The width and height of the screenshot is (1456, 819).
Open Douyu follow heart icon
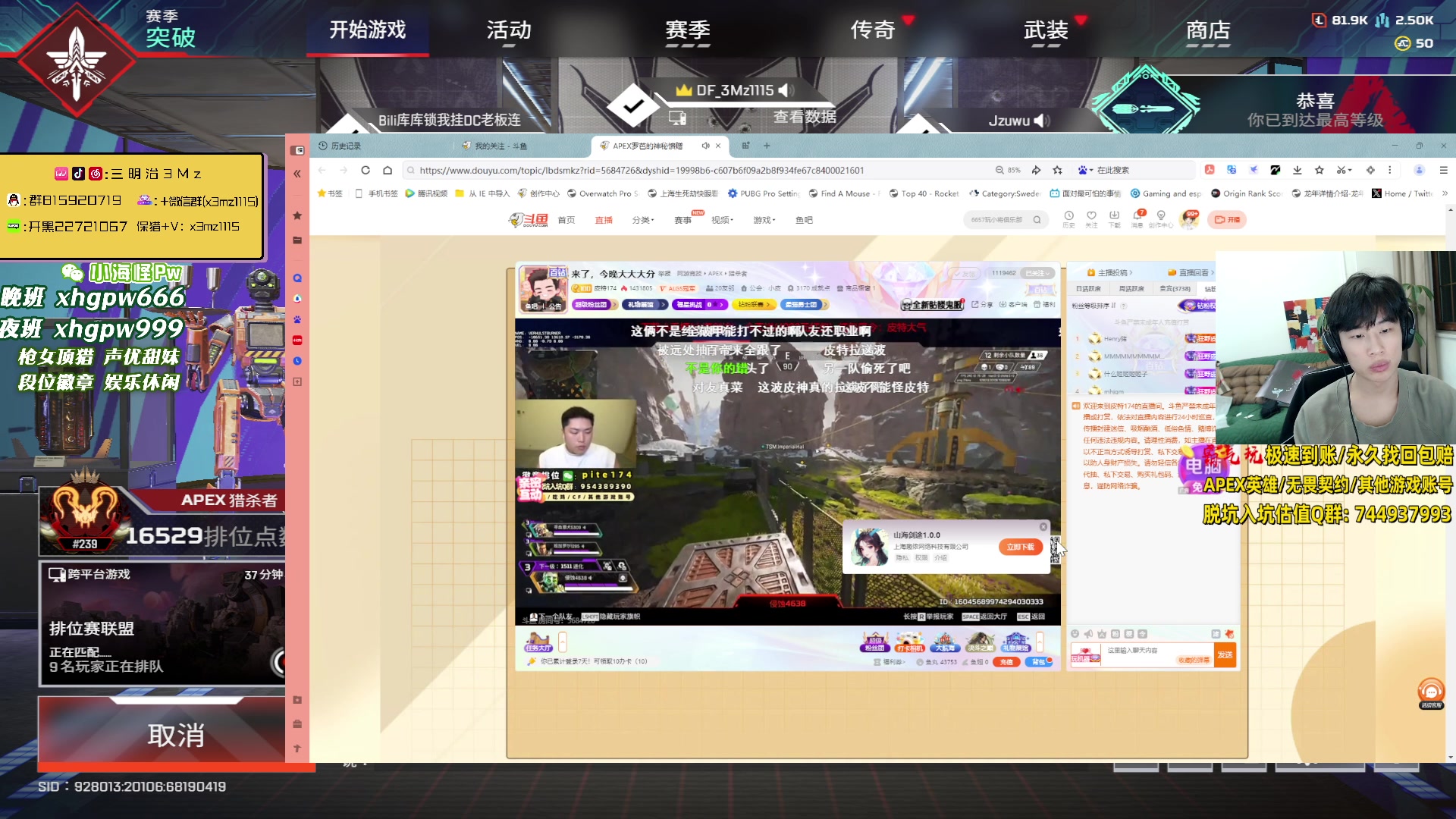click(1091, 218)
